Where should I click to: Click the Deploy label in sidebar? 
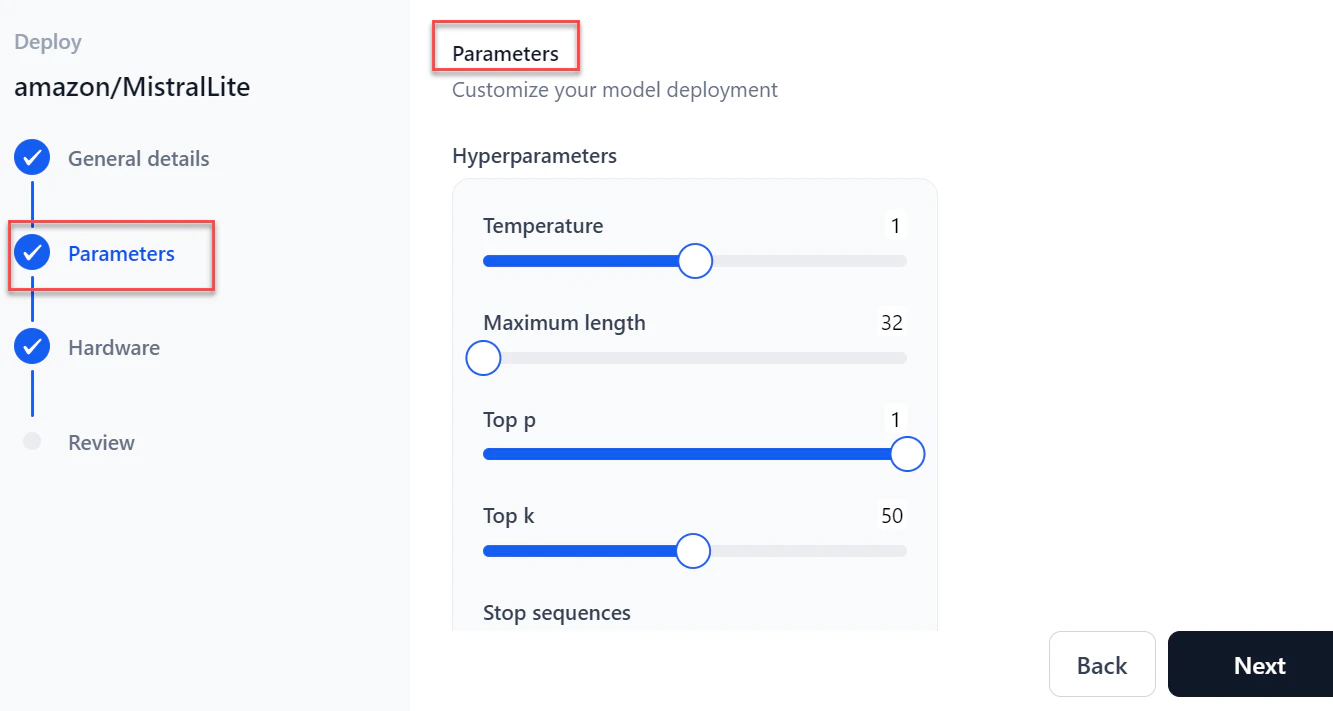tap(46, 41)
